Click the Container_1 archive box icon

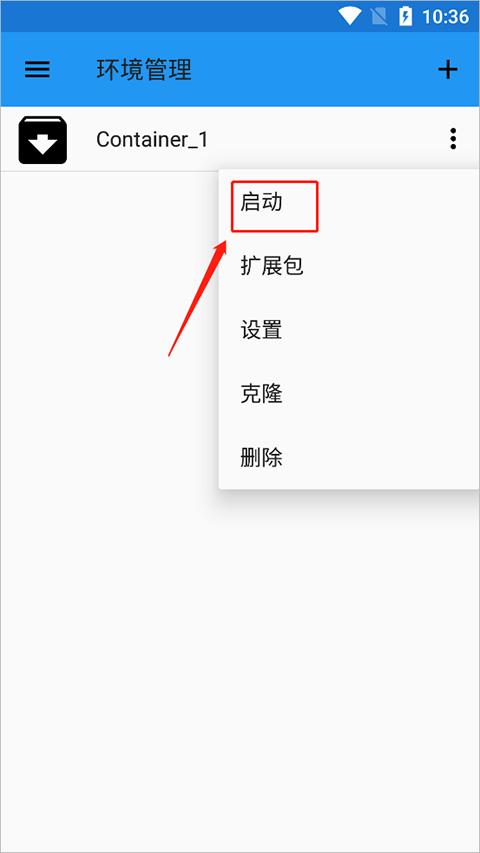[x=42, y=140]
